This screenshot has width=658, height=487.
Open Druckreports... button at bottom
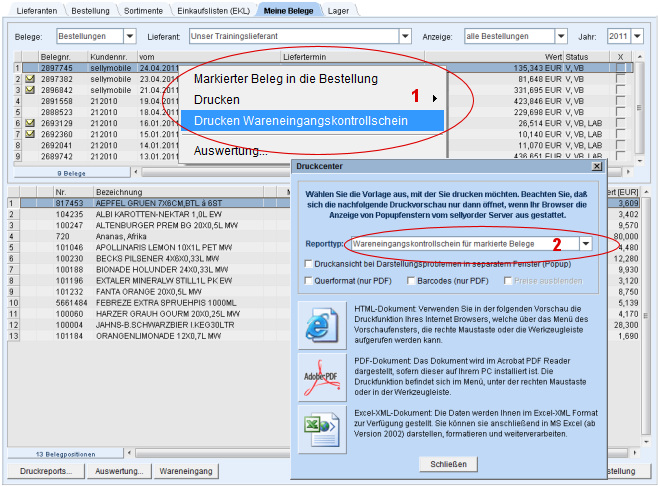(46, 471)
